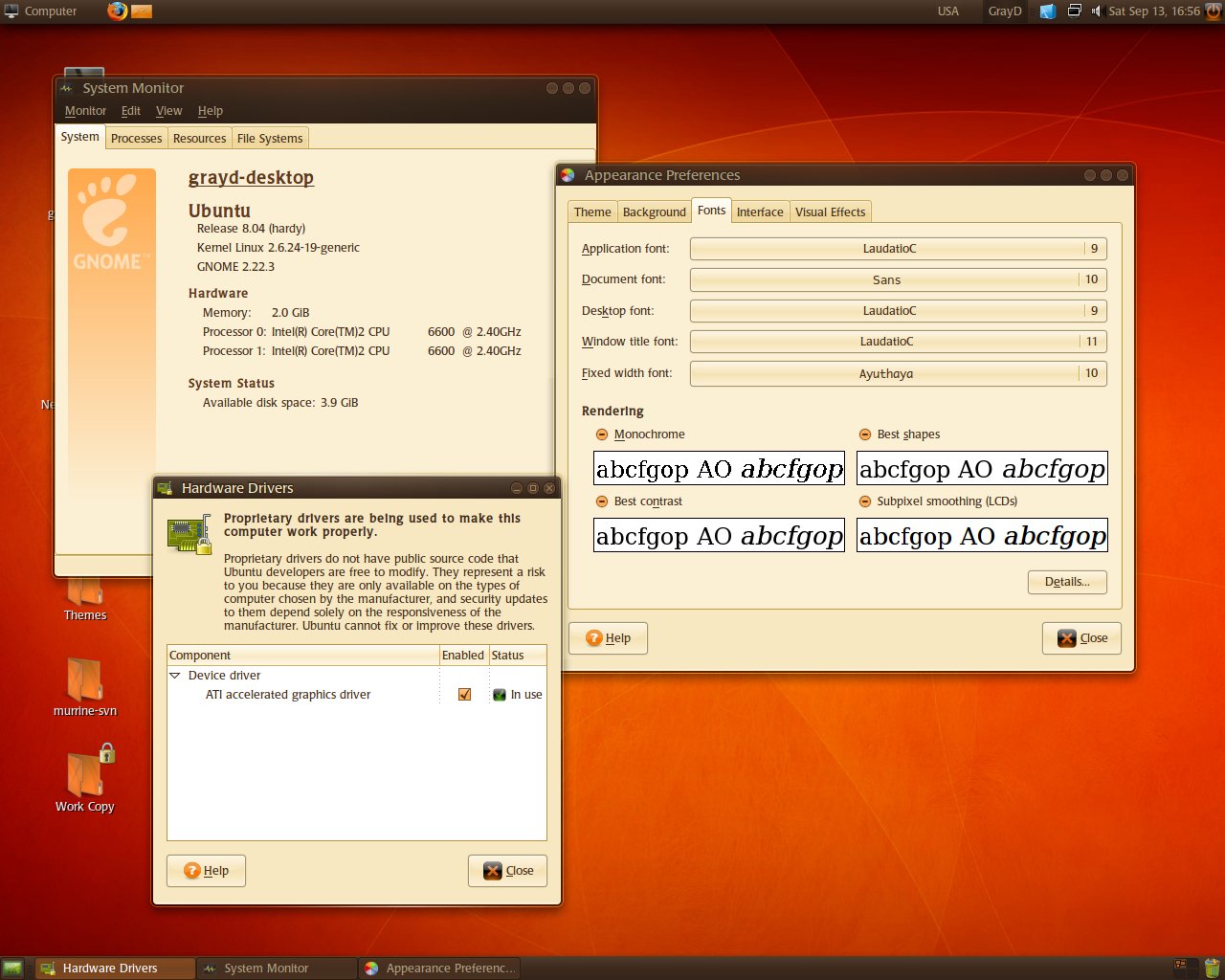Switch to the File Systems tab
1225x980 pixels.
pos(270,139)
